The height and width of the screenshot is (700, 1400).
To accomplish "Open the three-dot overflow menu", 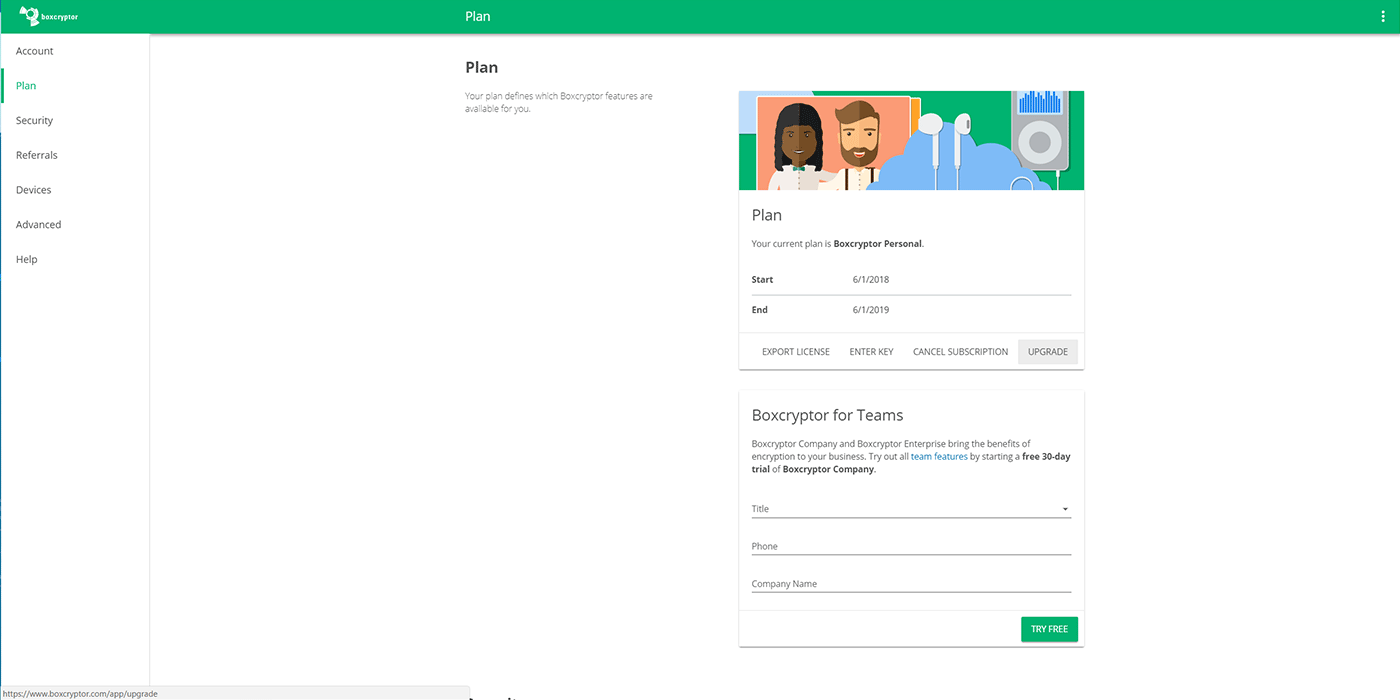I will click(x=1383, y=17).
